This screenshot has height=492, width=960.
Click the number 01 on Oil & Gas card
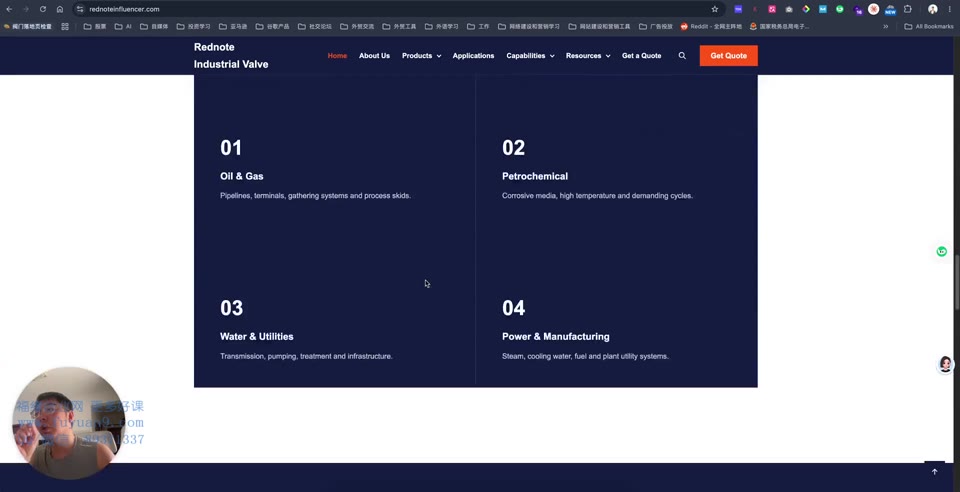pos(231,147)
